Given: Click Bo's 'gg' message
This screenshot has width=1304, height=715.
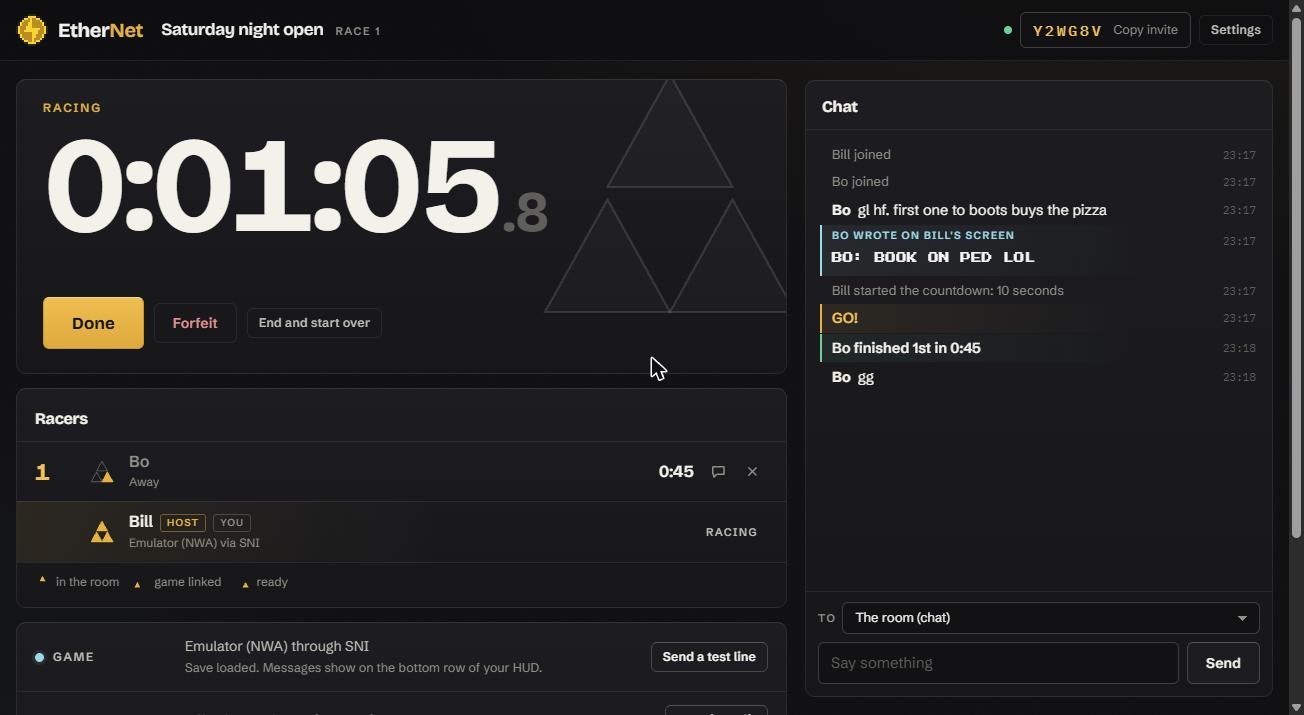Looking at the screenshot, I should click(x=866, y=378).
